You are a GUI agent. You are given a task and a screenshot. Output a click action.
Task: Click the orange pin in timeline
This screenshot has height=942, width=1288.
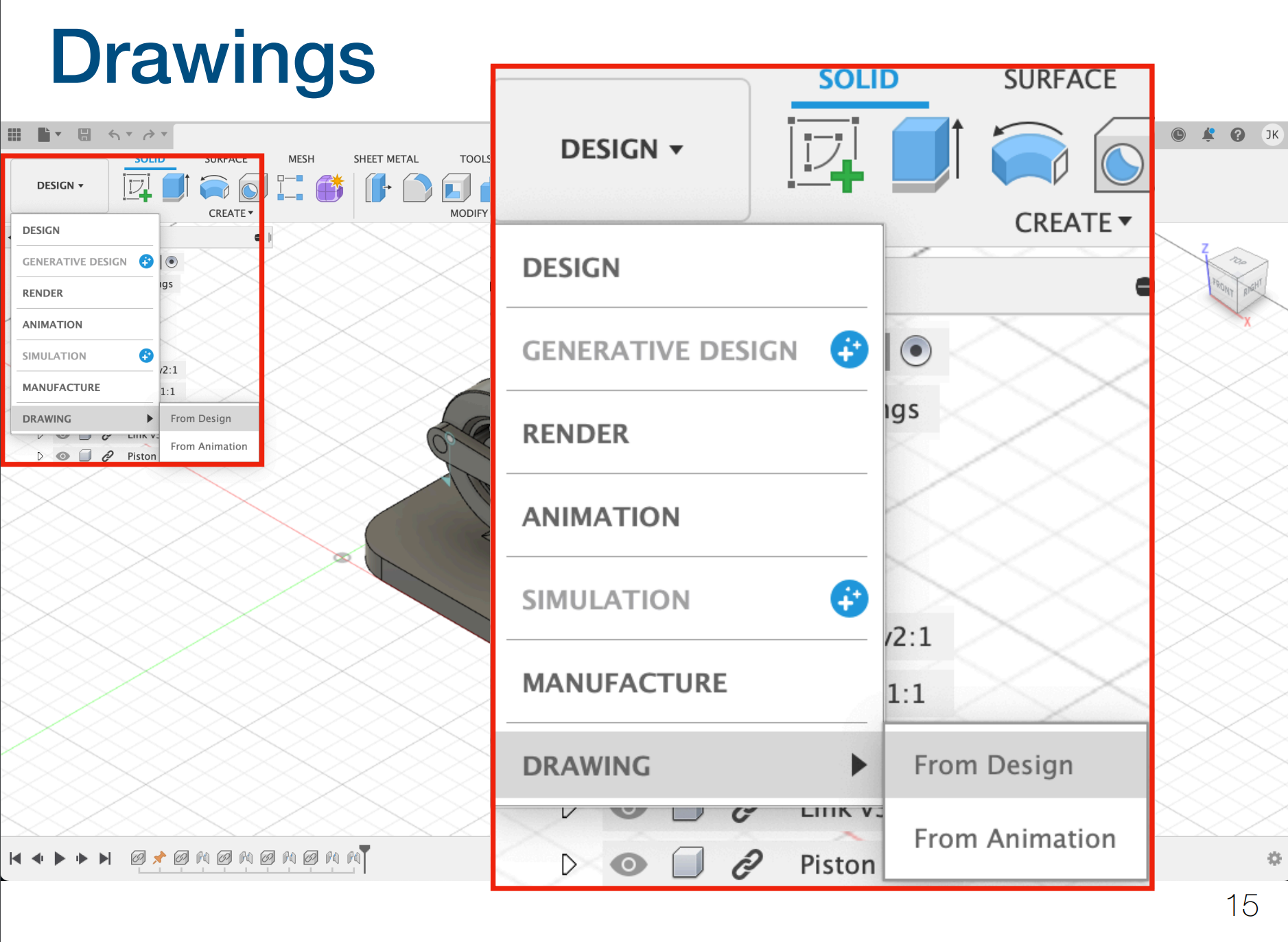coord(159,858)
